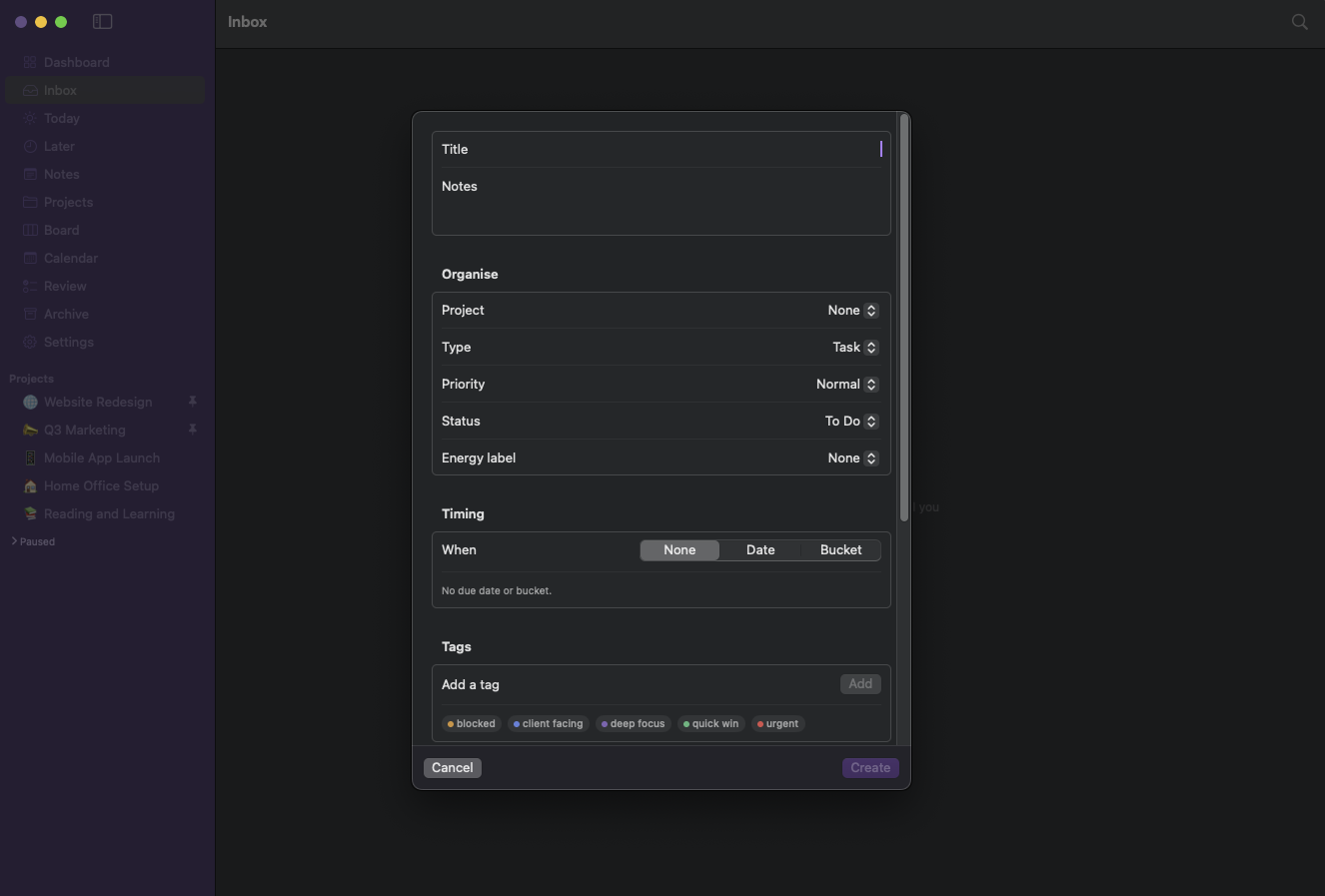This screenshot has height=896, width=1325.
Task: Expand the Paused projects section
Action: tap(33, 541)
